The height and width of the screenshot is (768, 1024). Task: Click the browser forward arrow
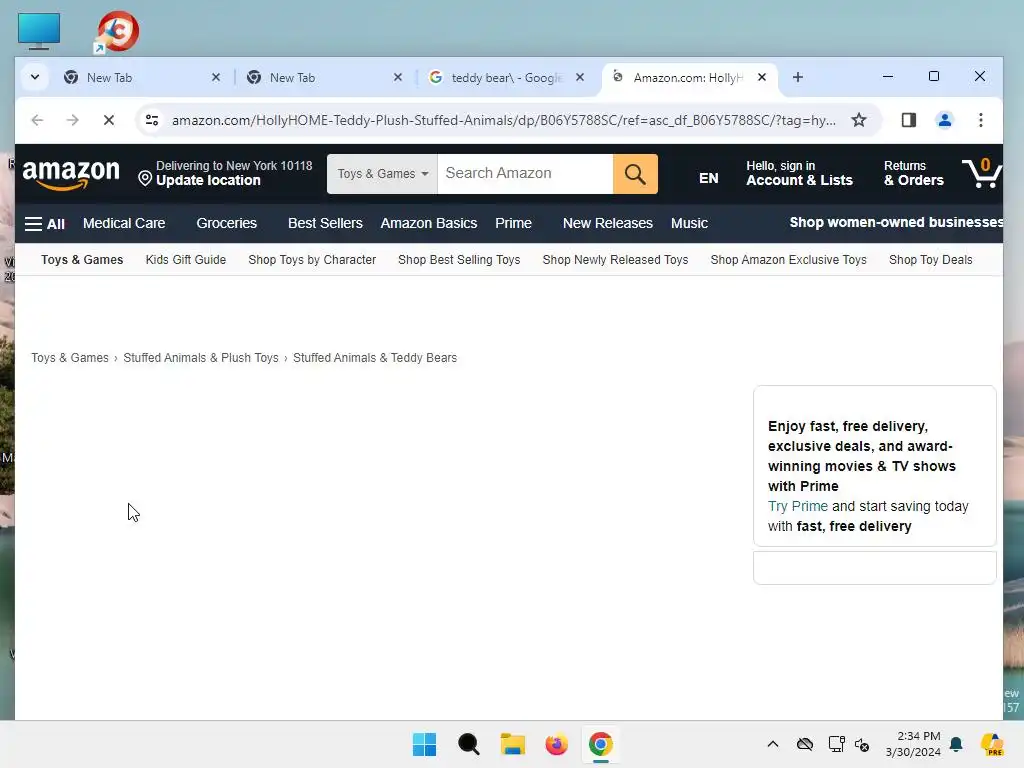point(72,120)
